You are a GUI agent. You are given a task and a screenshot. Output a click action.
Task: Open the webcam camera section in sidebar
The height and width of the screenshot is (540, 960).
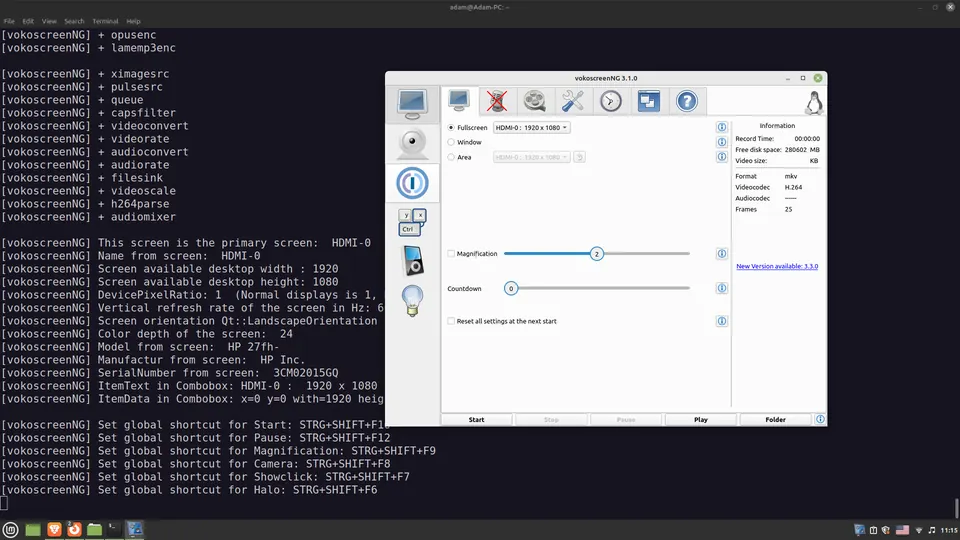point(412,143)
